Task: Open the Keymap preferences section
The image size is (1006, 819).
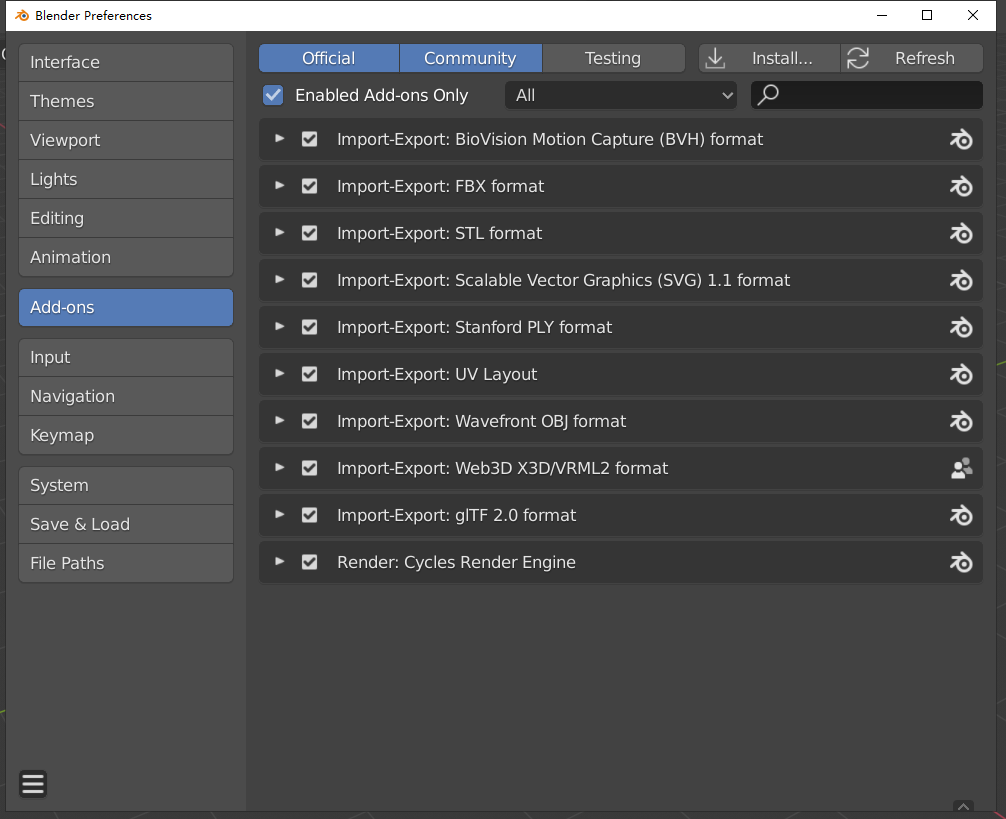Action: click(x=126, y=435)
